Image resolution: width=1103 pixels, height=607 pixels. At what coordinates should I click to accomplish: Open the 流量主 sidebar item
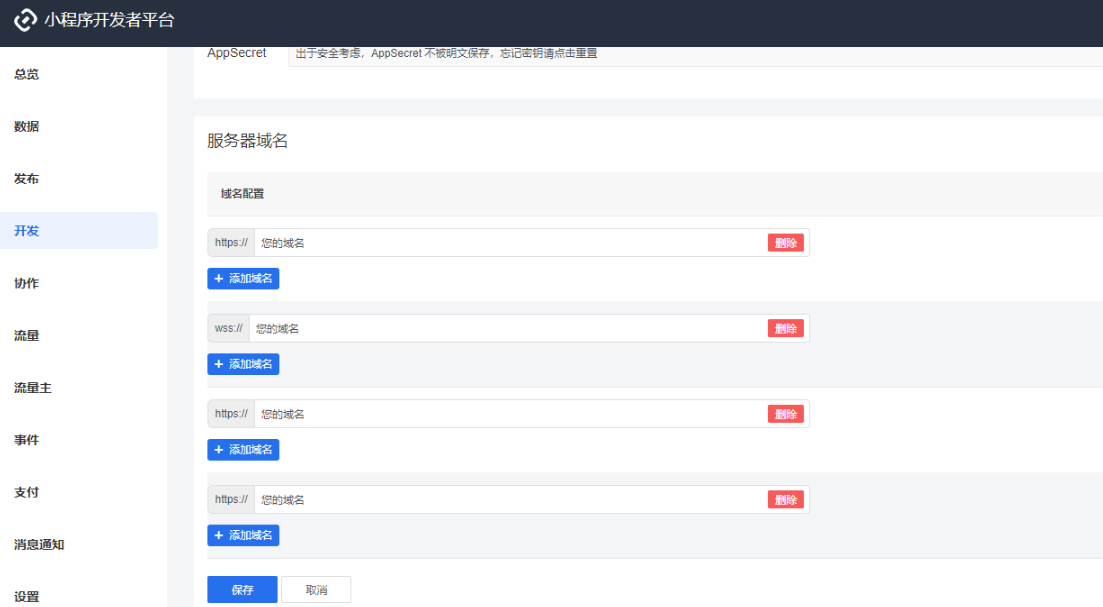click(x=32, y=388)
